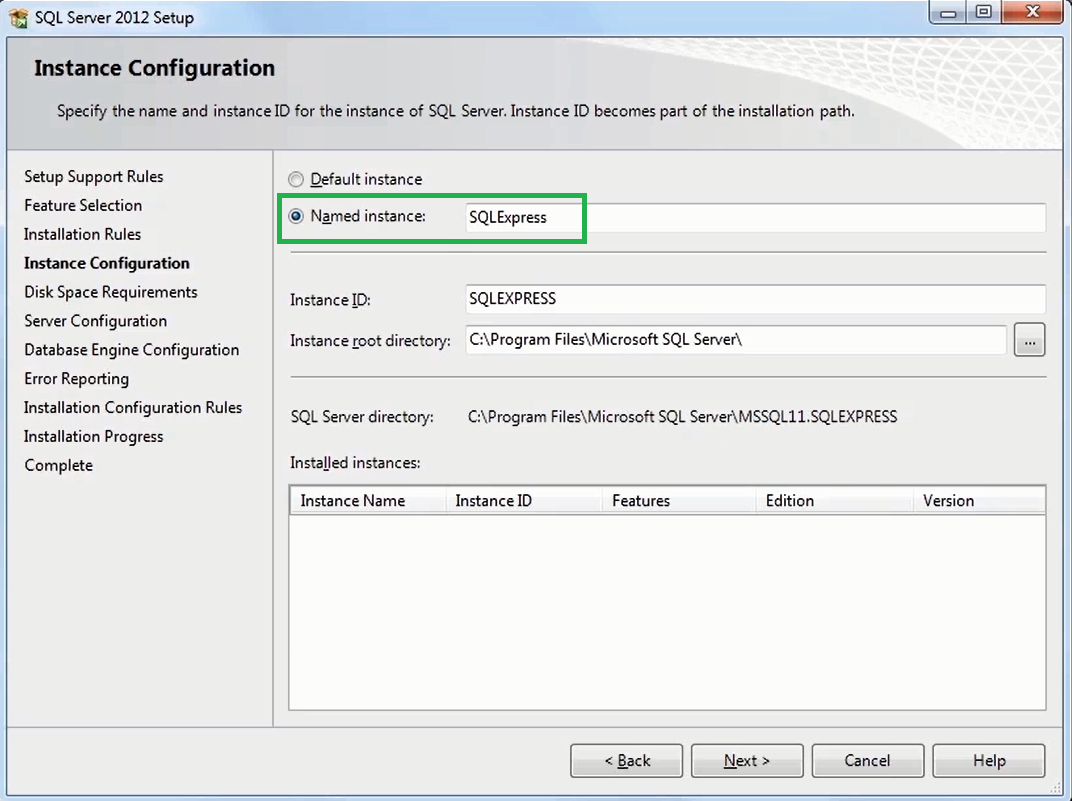Open Setup Support Rules page
Screen dimensions: 1072x801
pos(93,176)
